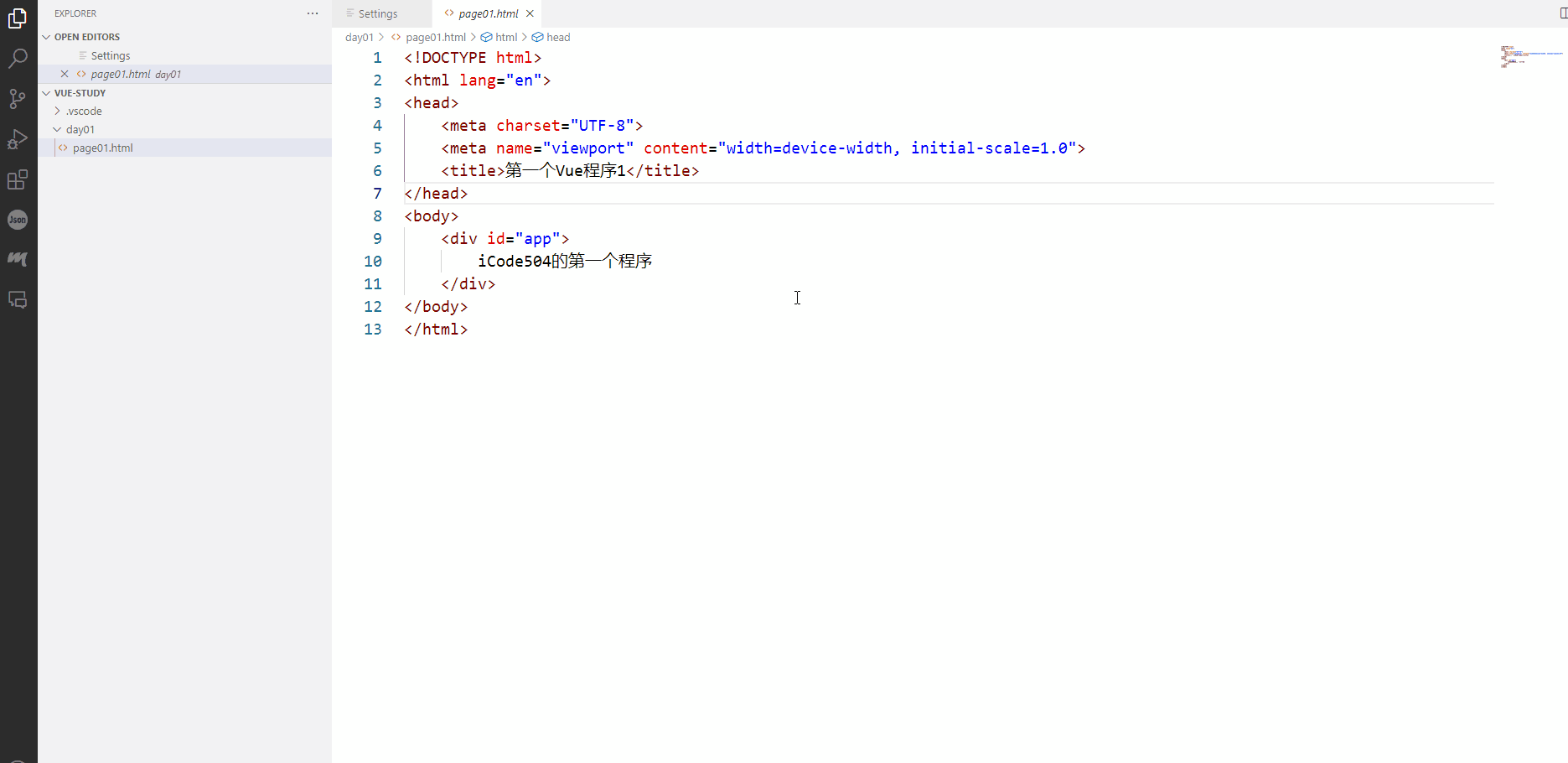This screenshot has height=763, width=1568.
Task: Open the views and more actions menu
Action: pyautogui.click(x=313, y=13)
